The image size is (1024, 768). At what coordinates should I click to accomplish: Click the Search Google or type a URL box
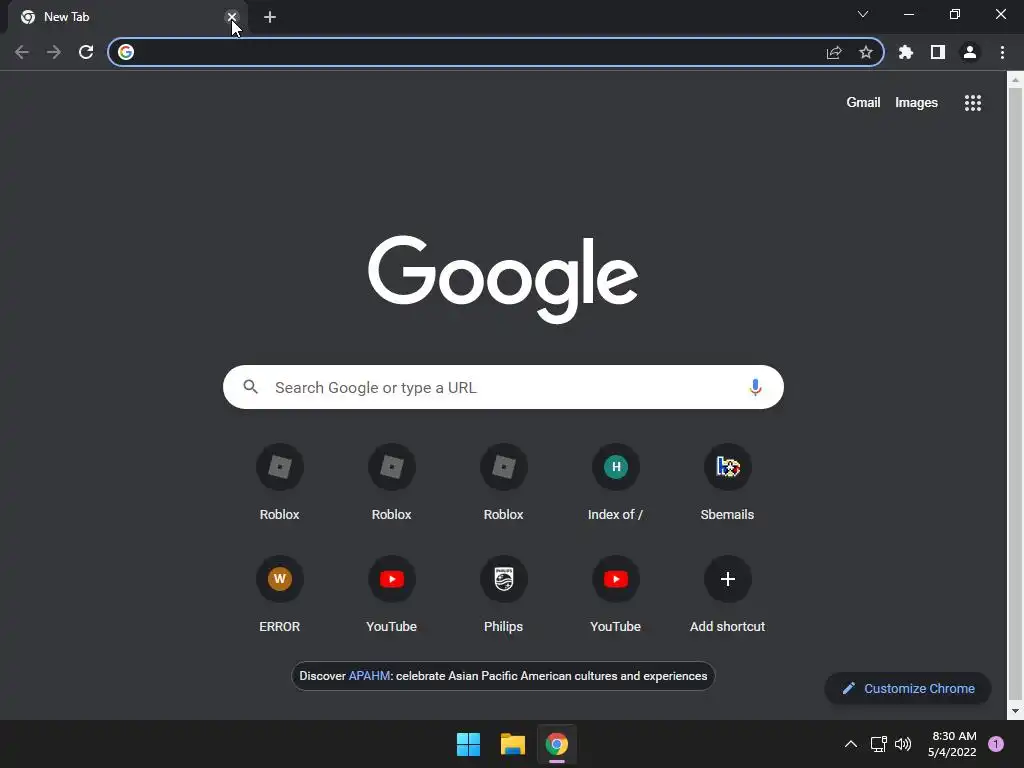coord(503,387)
